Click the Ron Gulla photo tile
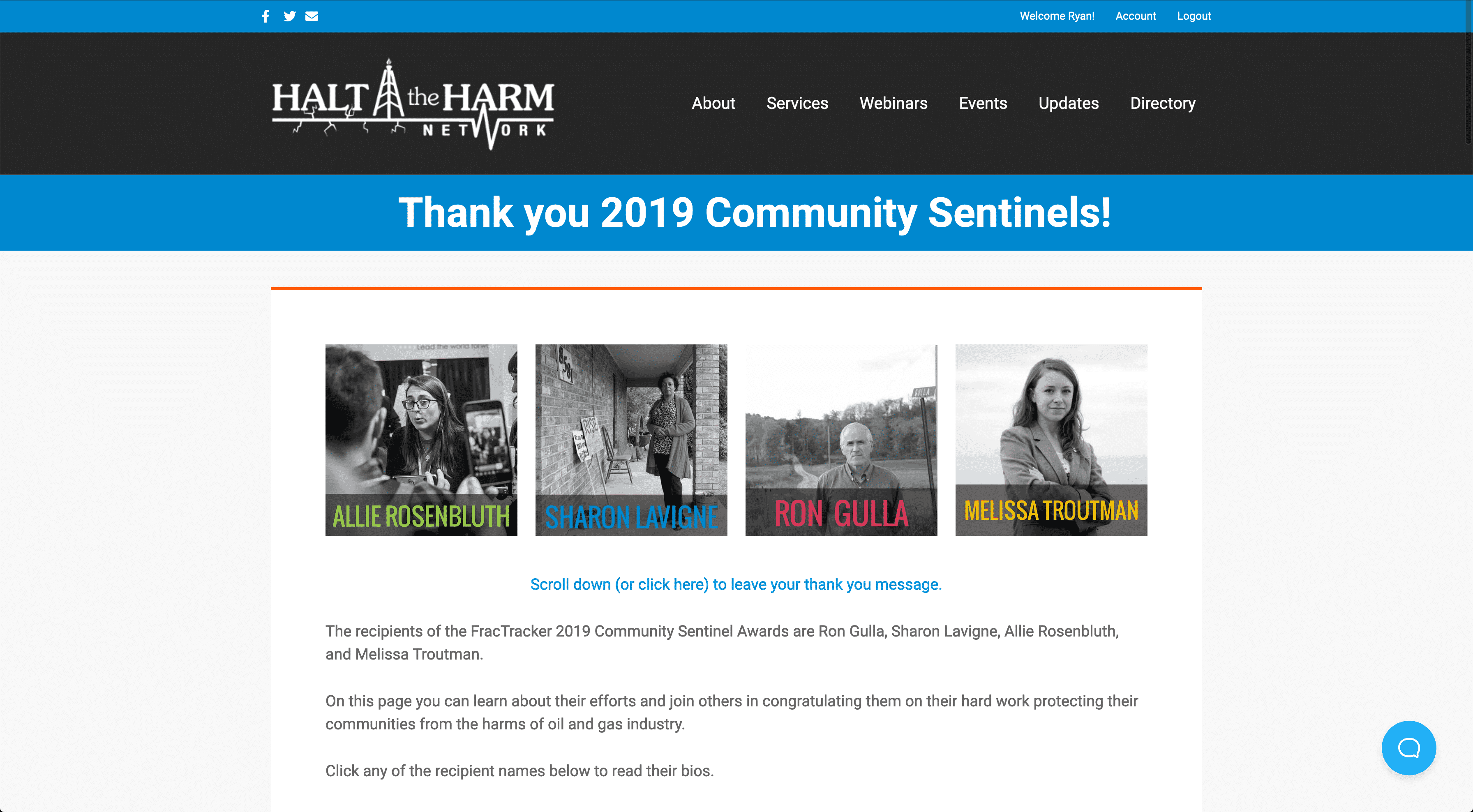The width and height of the screenshot is (1473, 812). pyautogui.click(x=841, y=440)
